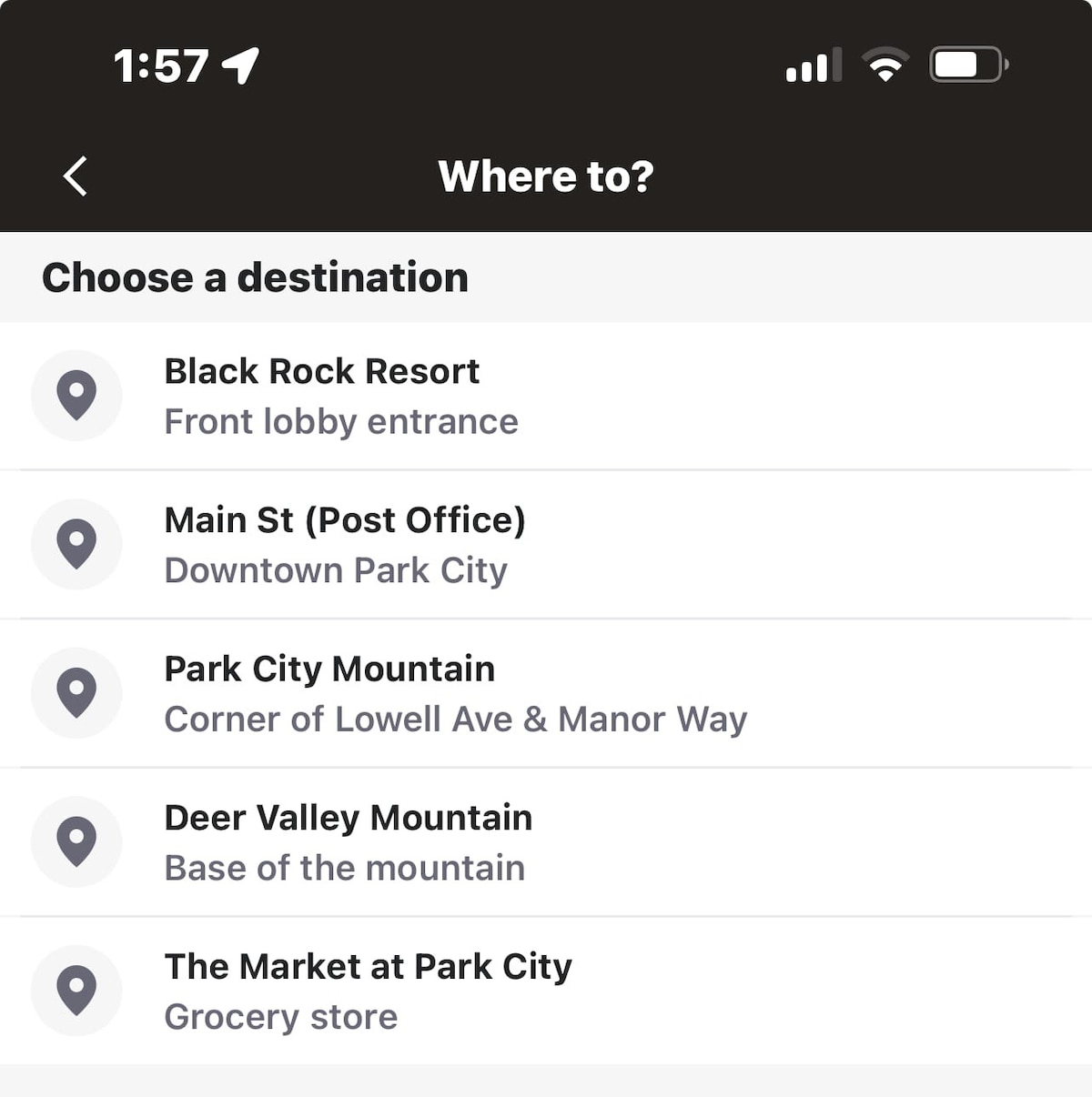Tap the Grocery store subtitle
This screenshot has height=1097, width=1092.
pyautogui.click(x=281, y=1017)
